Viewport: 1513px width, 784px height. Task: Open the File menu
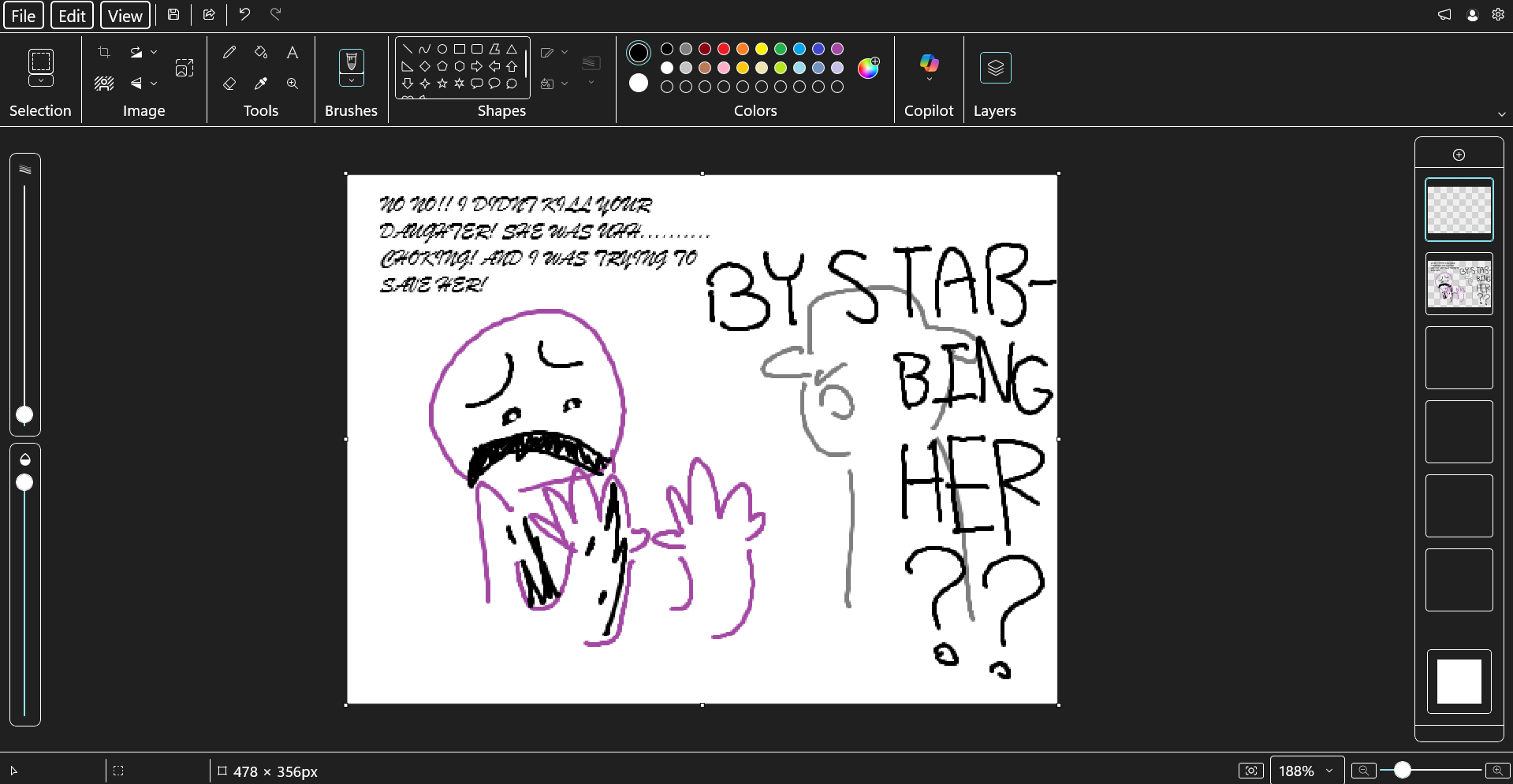pyautogui.click(x=24, y=16)
